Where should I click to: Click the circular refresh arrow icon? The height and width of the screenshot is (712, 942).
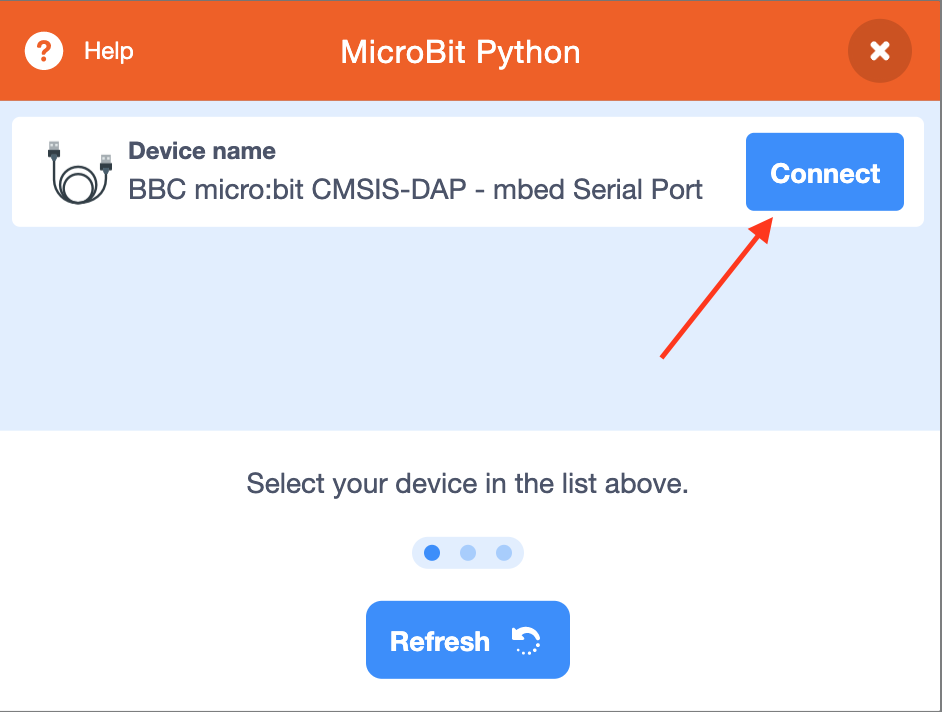pyautogui.click(x=526, y=640)
